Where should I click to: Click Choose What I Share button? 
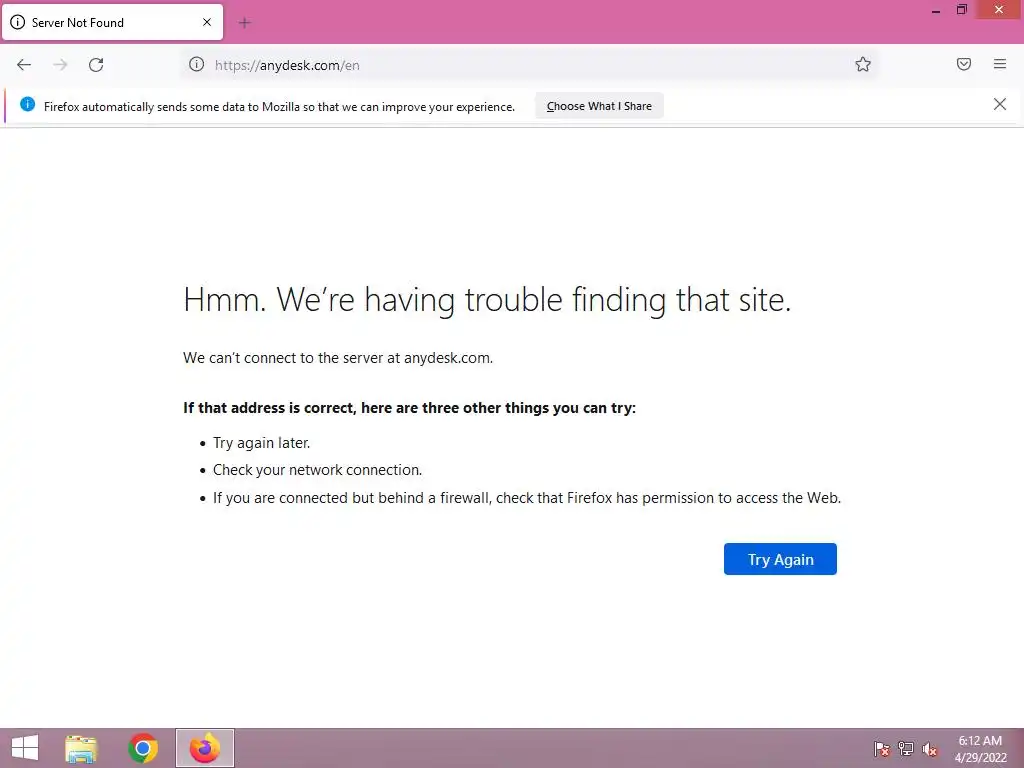click(599, 106)
